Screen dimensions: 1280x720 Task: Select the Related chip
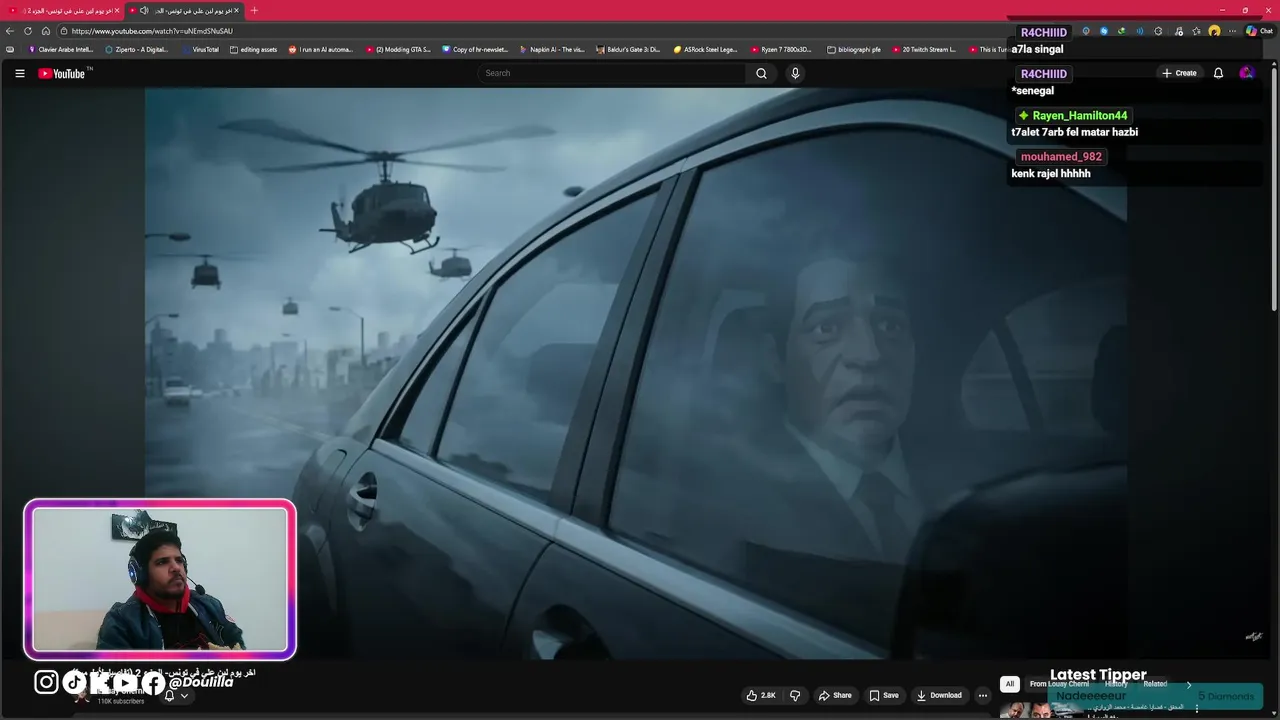1155,684
